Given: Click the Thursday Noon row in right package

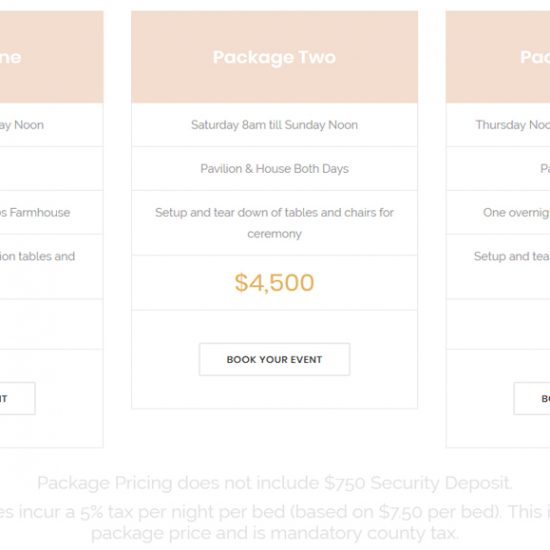Looking at the screenshot, I should (498, 125).
